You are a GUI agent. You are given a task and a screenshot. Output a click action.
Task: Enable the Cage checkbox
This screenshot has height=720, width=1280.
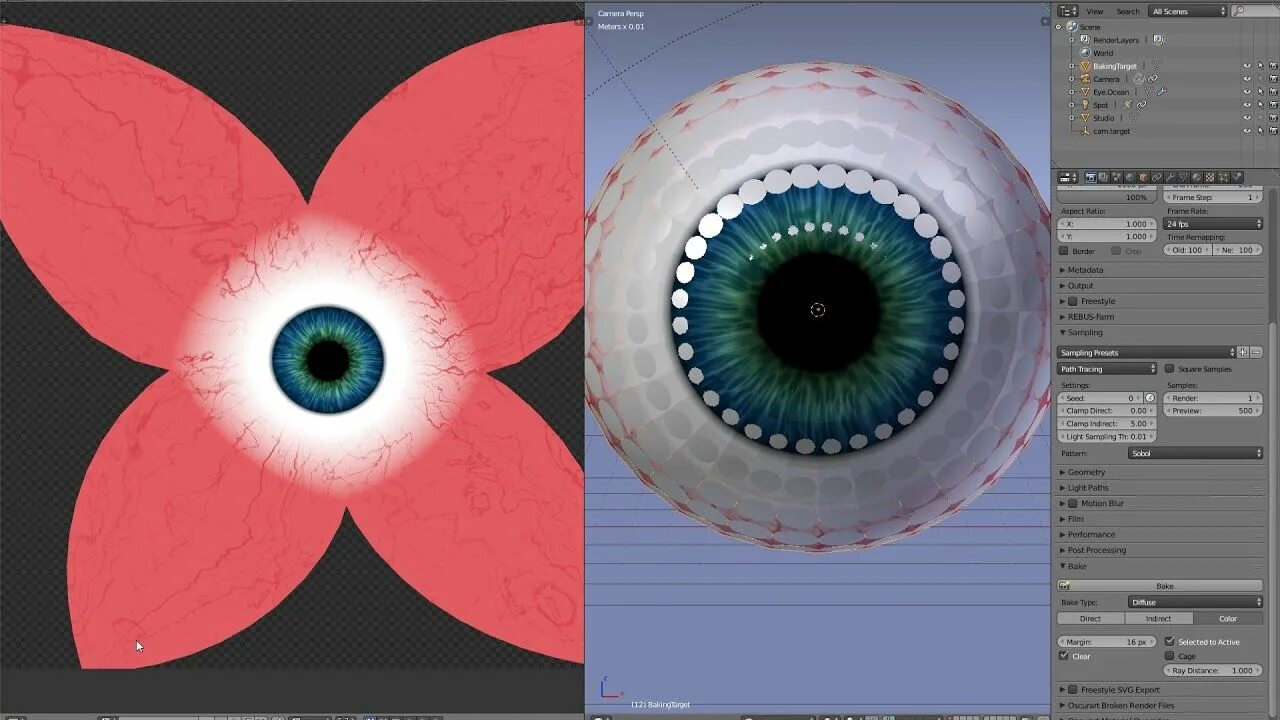point(1170,656)
